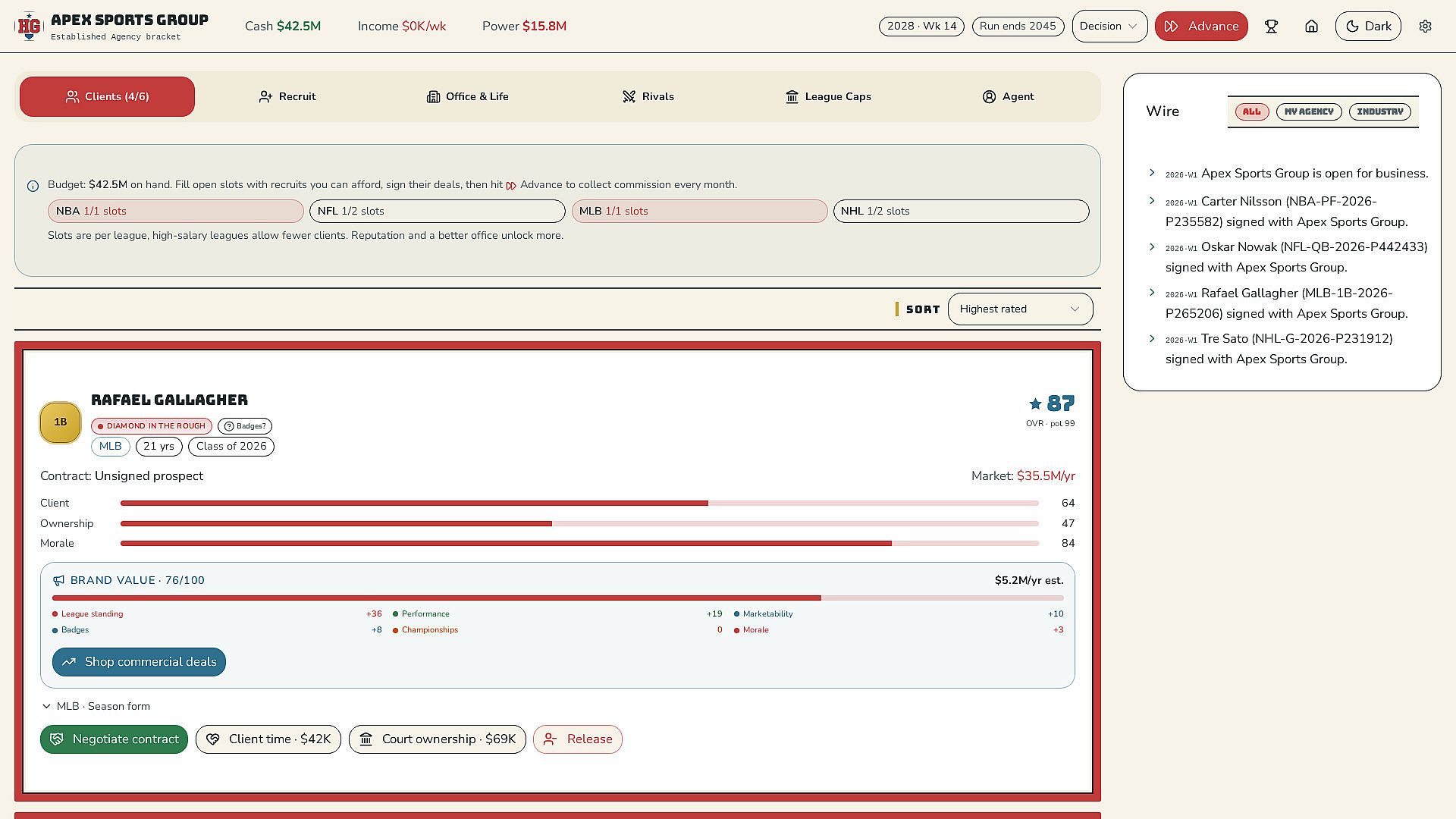Expand MLB Season form section
Image resolution: width=1456 pixels, height=819 pixels.
point(96,707)
